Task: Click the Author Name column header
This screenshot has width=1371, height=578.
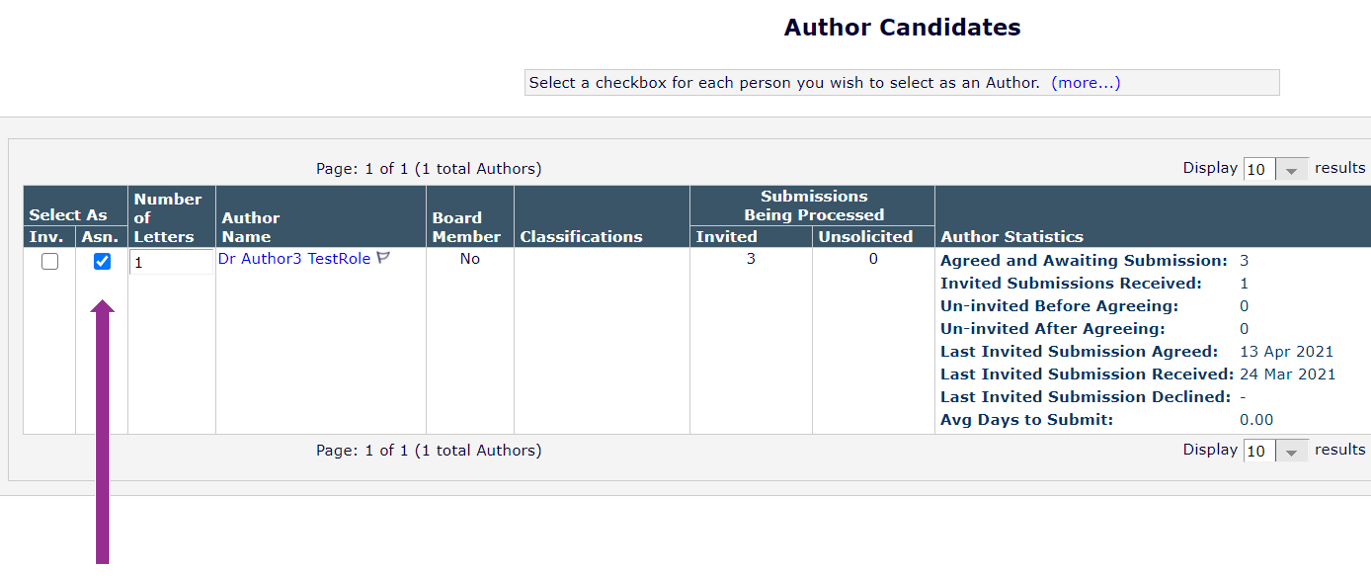Action: (250, 227)
